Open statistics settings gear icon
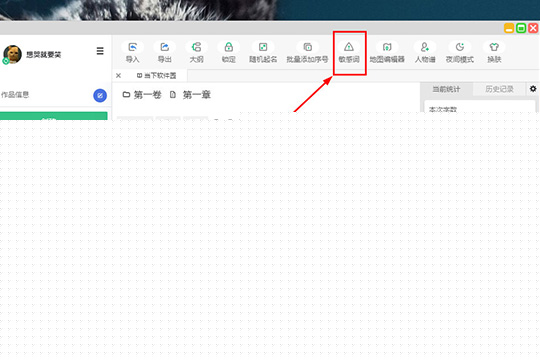 (x=533, y=89)
